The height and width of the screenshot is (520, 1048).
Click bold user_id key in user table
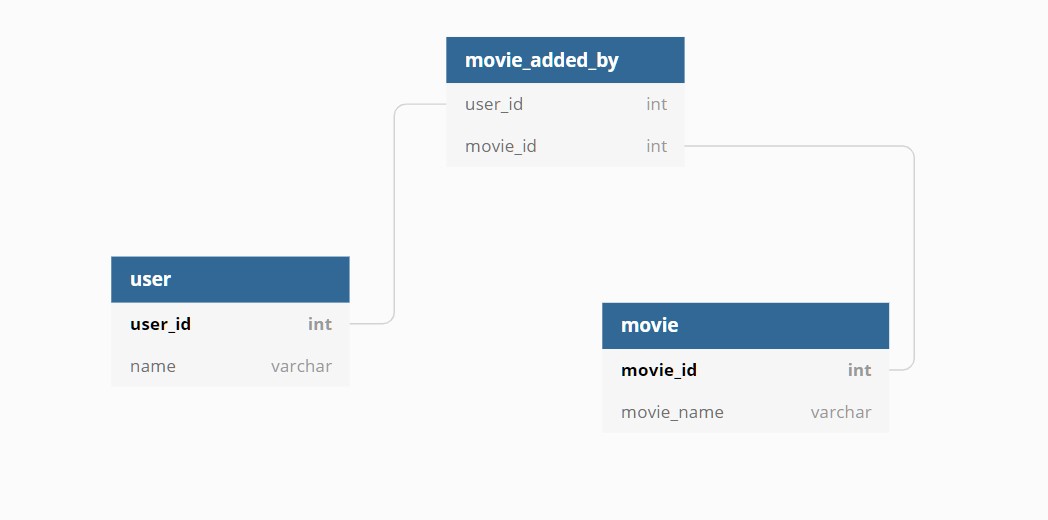click(x=160, y=324)
